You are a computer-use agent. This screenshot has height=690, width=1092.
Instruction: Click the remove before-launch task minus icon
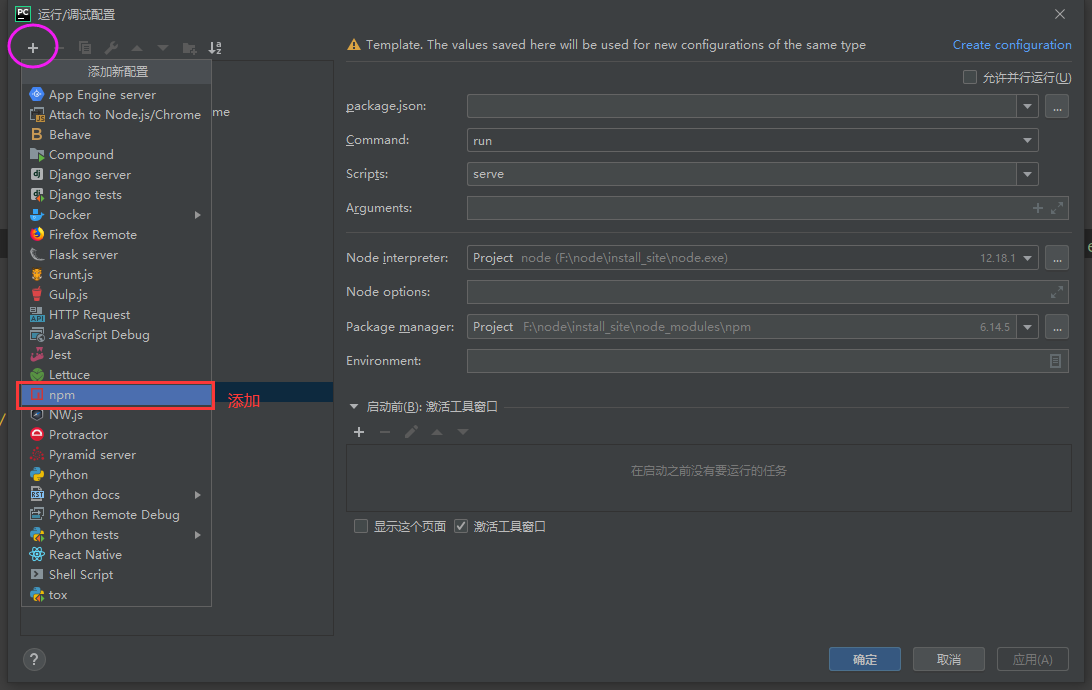click(x=384, y=432)
